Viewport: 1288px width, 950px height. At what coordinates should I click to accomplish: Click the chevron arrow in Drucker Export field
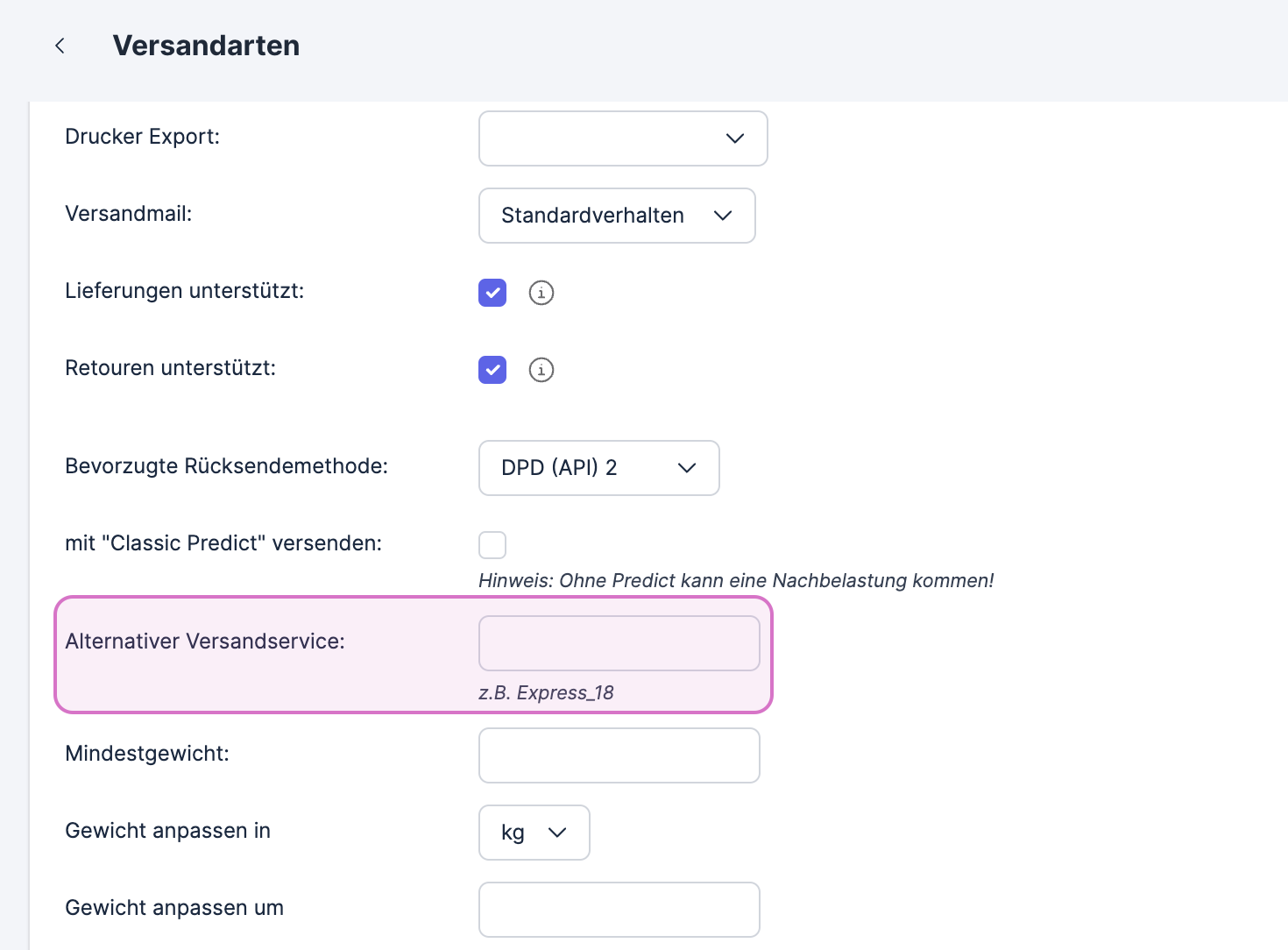click(735, 138)
